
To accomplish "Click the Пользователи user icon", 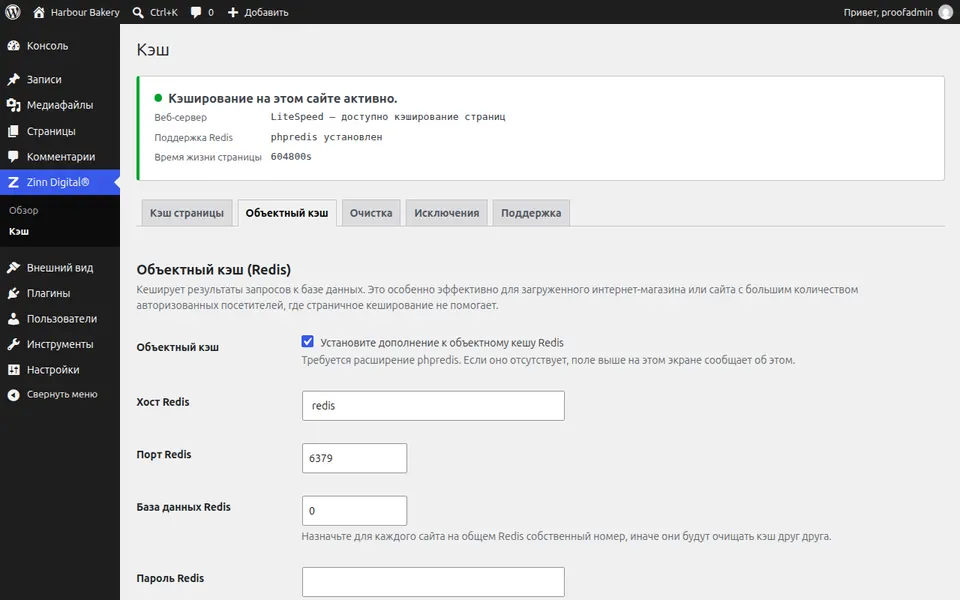I will tap(13, 319).
